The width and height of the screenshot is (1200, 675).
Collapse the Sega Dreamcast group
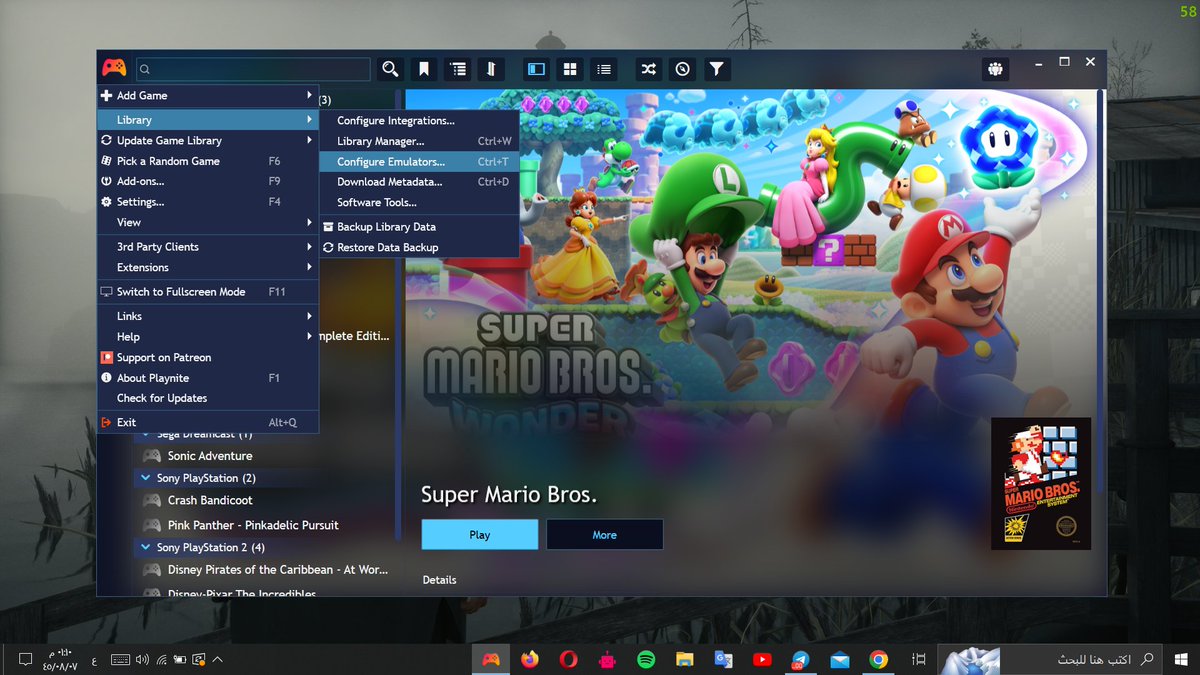click(146, 435)
